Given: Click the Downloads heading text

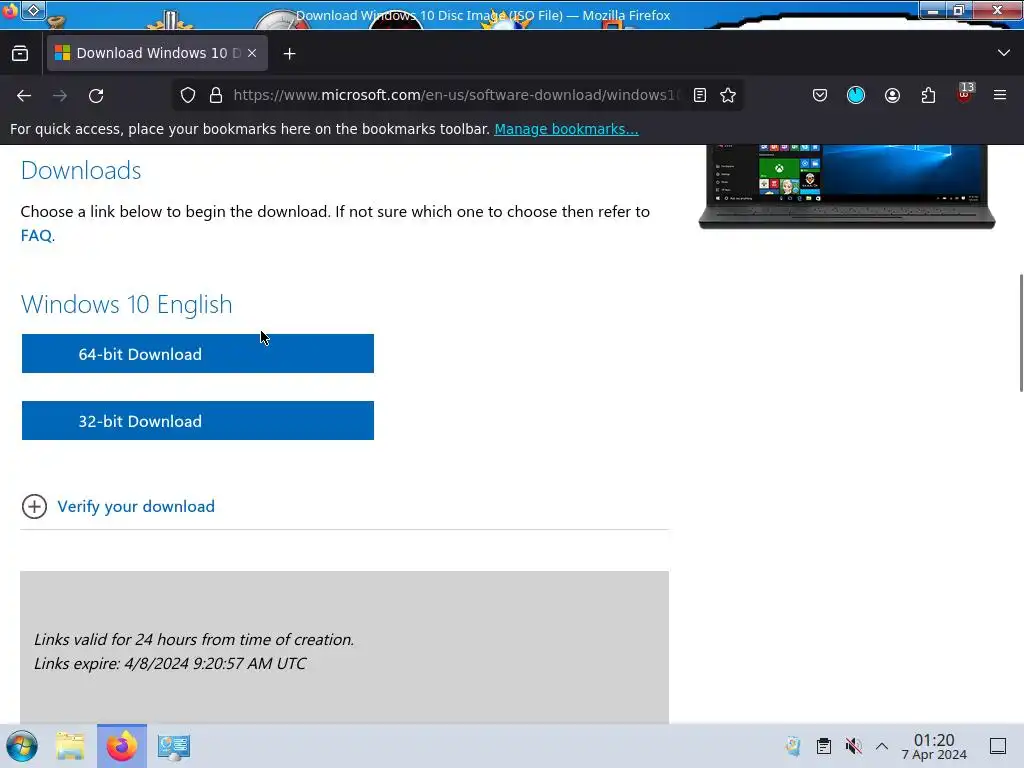Looking at the screenshot, I should click(81, 170).
